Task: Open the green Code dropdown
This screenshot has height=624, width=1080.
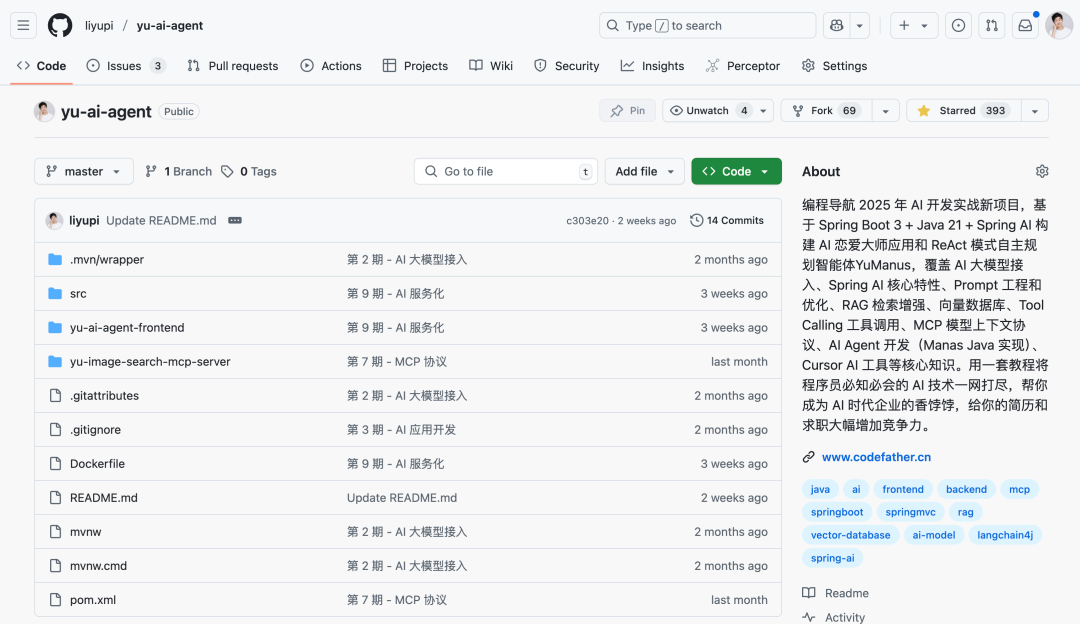Action: (736, 171)
